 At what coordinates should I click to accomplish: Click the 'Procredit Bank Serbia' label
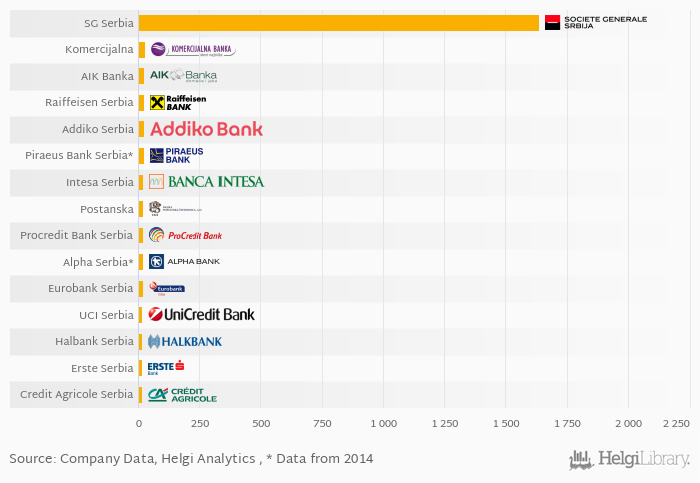(76, 235)
